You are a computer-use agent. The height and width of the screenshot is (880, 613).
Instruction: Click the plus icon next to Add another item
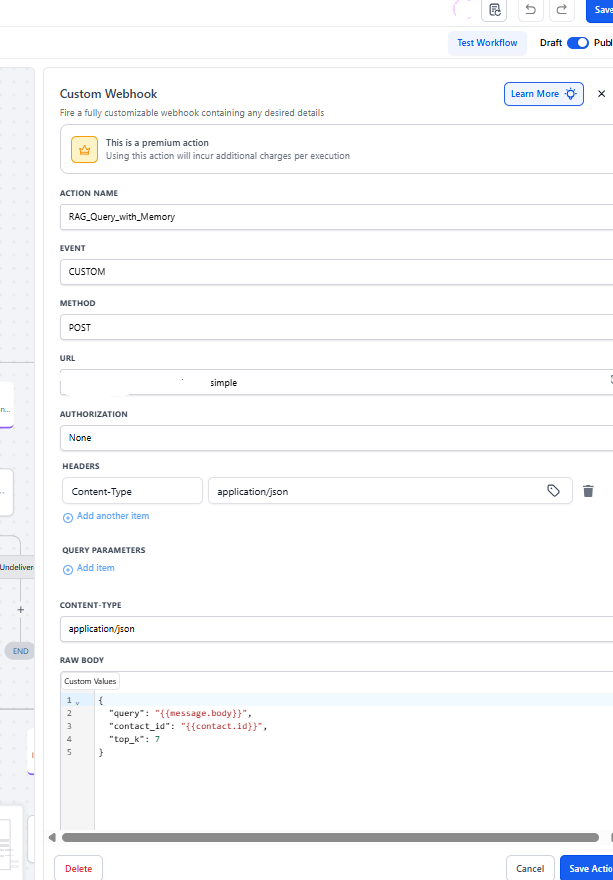coord(67,517)
